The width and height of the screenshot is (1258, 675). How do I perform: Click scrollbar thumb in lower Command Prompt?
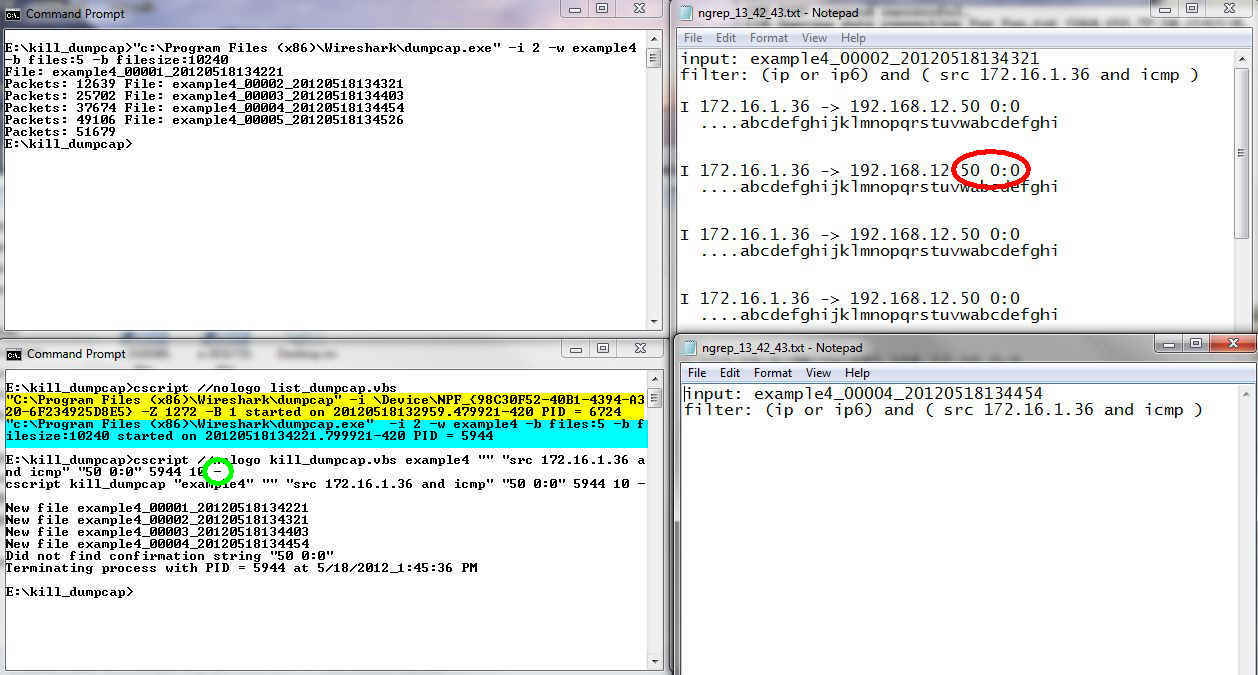point(654,398)
